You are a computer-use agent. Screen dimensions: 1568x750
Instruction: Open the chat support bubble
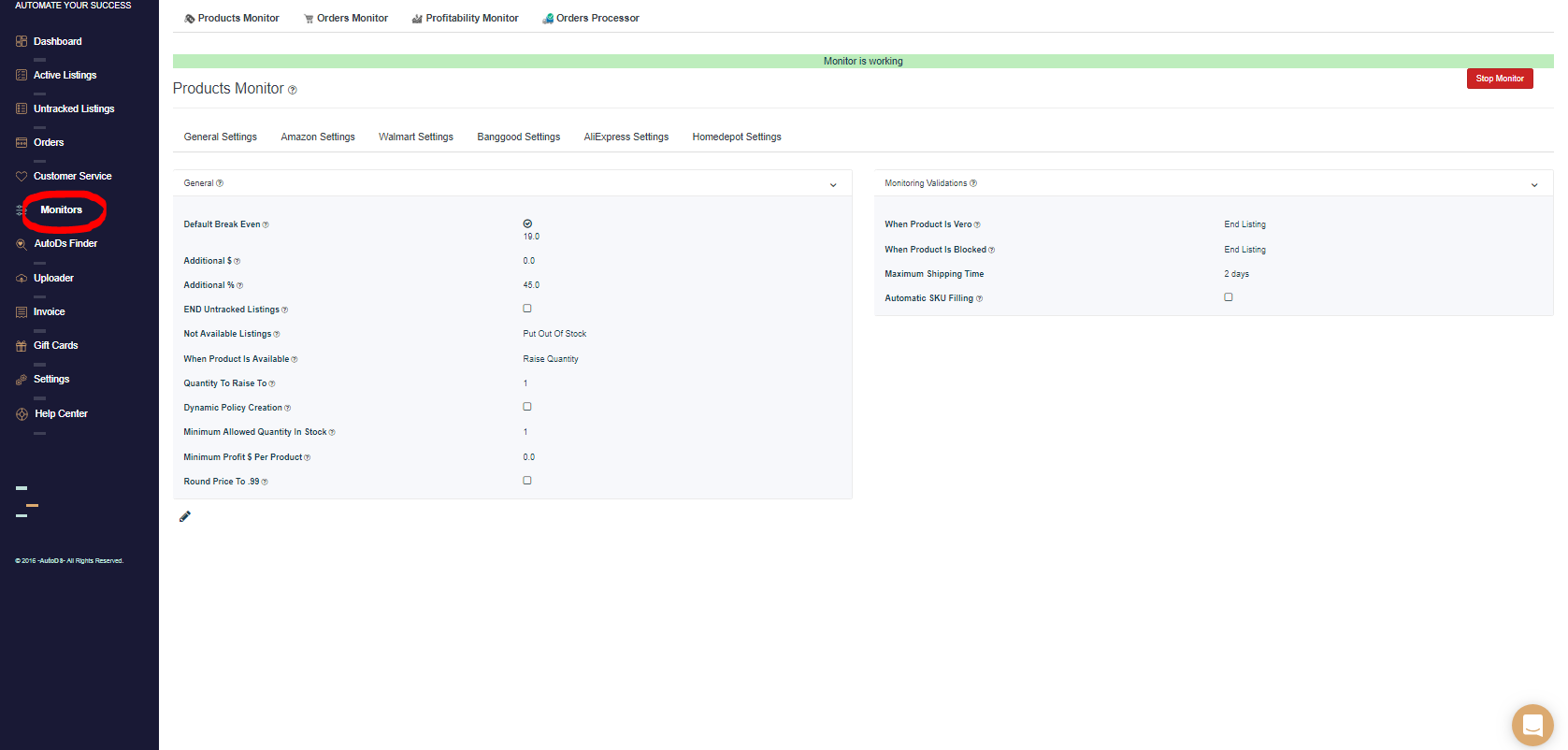pyautogui.click(x=1532, y=725)
